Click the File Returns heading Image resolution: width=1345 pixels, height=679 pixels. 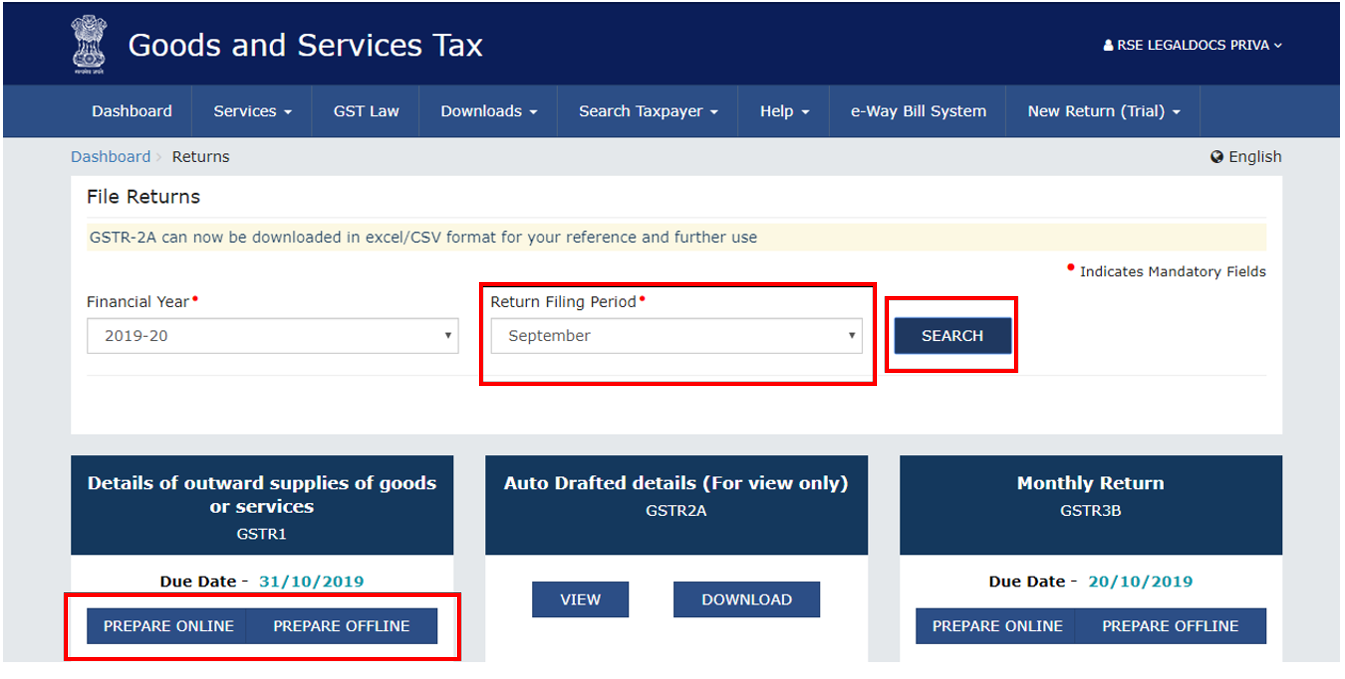[143, 197]
